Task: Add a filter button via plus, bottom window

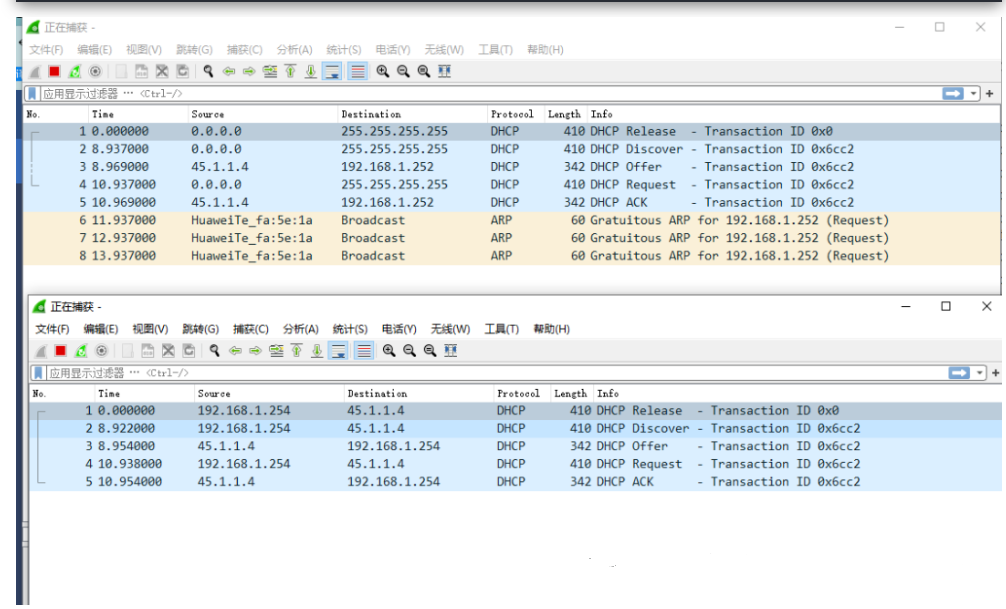Action: 996,373
